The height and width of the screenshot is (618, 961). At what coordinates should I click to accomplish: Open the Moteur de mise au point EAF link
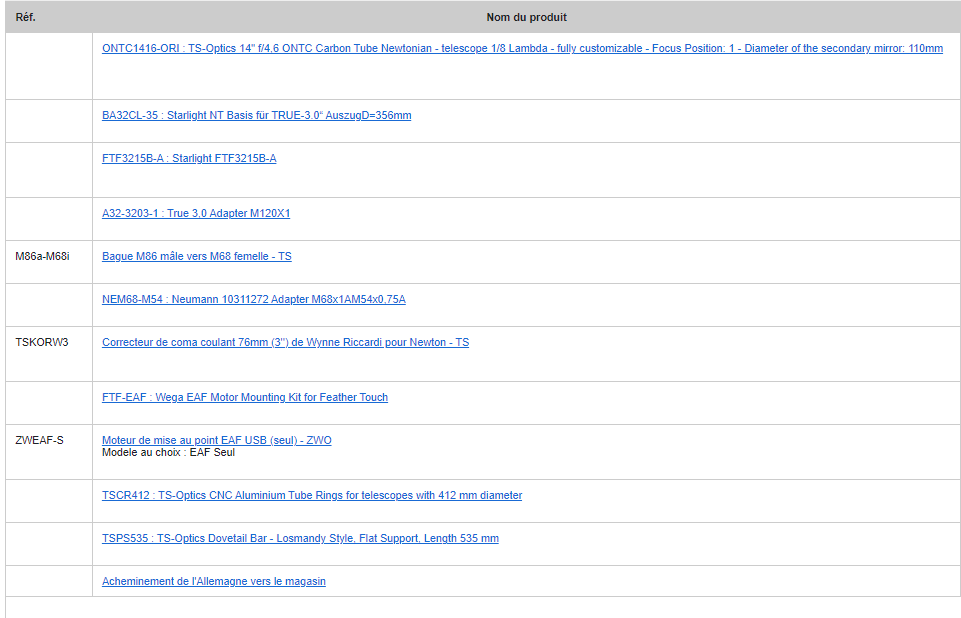[216, 440]
